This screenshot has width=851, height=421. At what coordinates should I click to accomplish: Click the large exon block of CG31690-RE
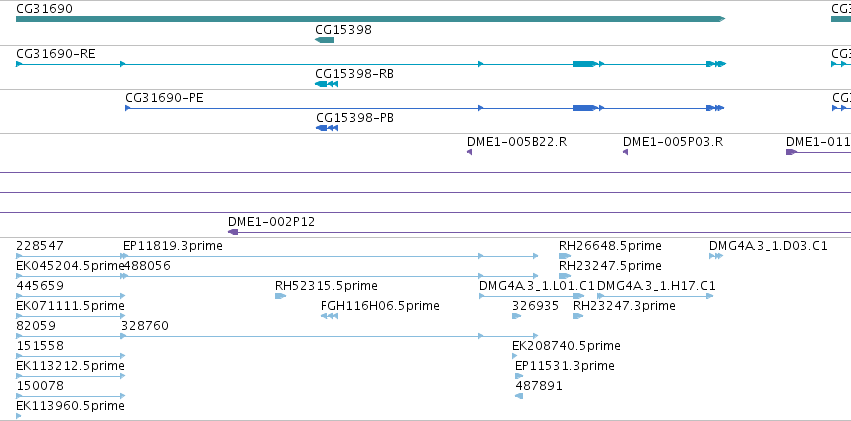[x=585, y=64]
